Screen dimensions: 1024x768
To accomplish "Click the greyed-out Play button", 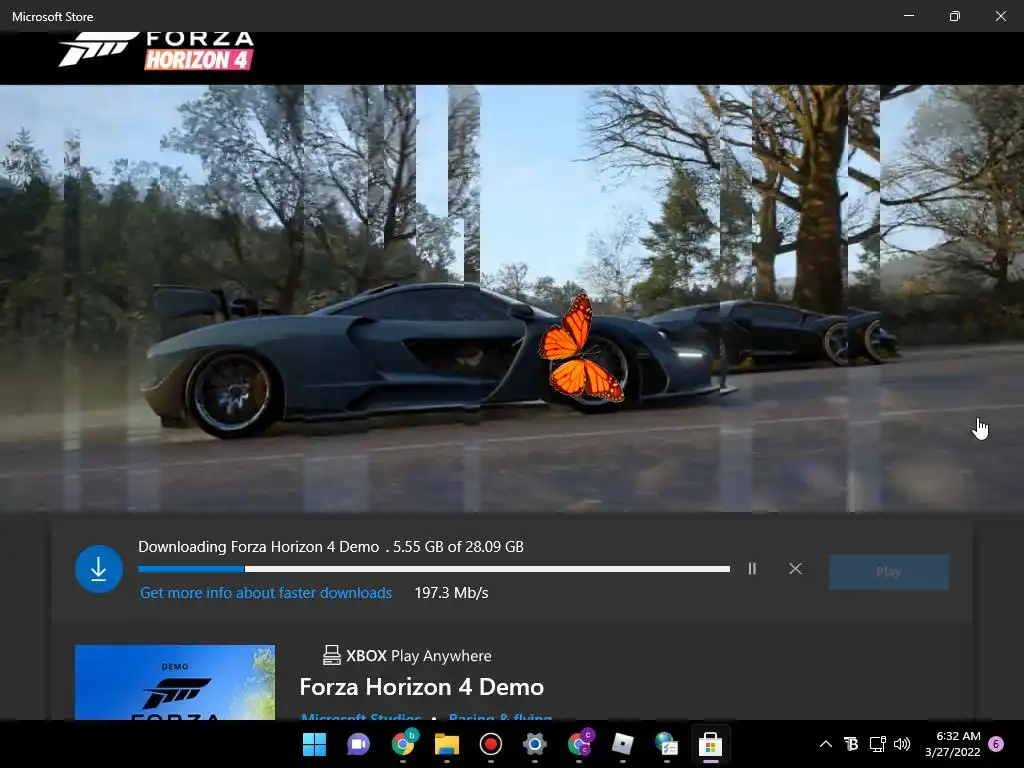I will pos(889,572).
